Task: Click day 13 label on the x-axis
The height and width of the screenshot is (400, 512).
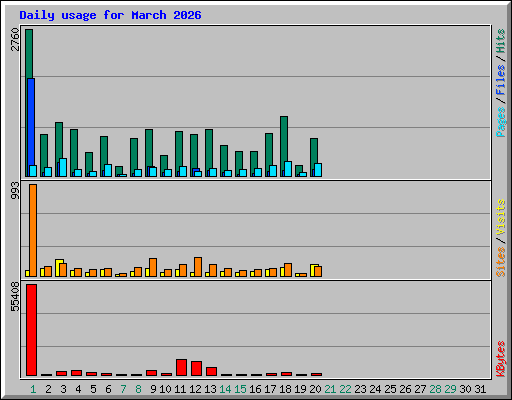Action: (210, 389)
